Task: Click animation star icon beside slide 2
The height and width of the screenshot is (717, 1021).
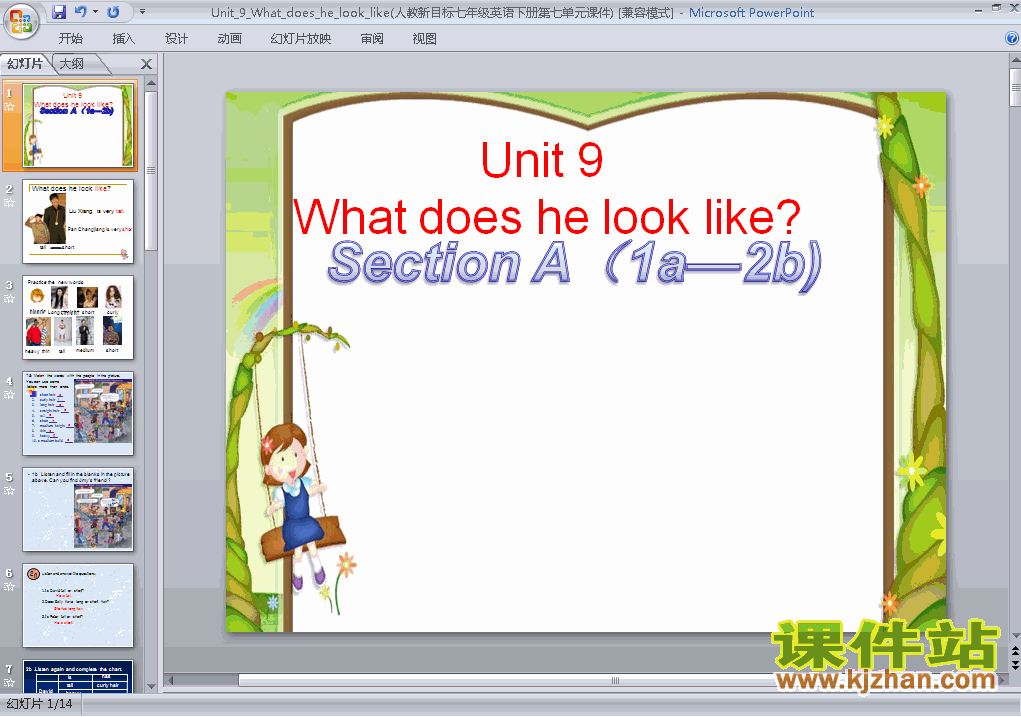Action: pyautogui.click(x=9, y=203)
